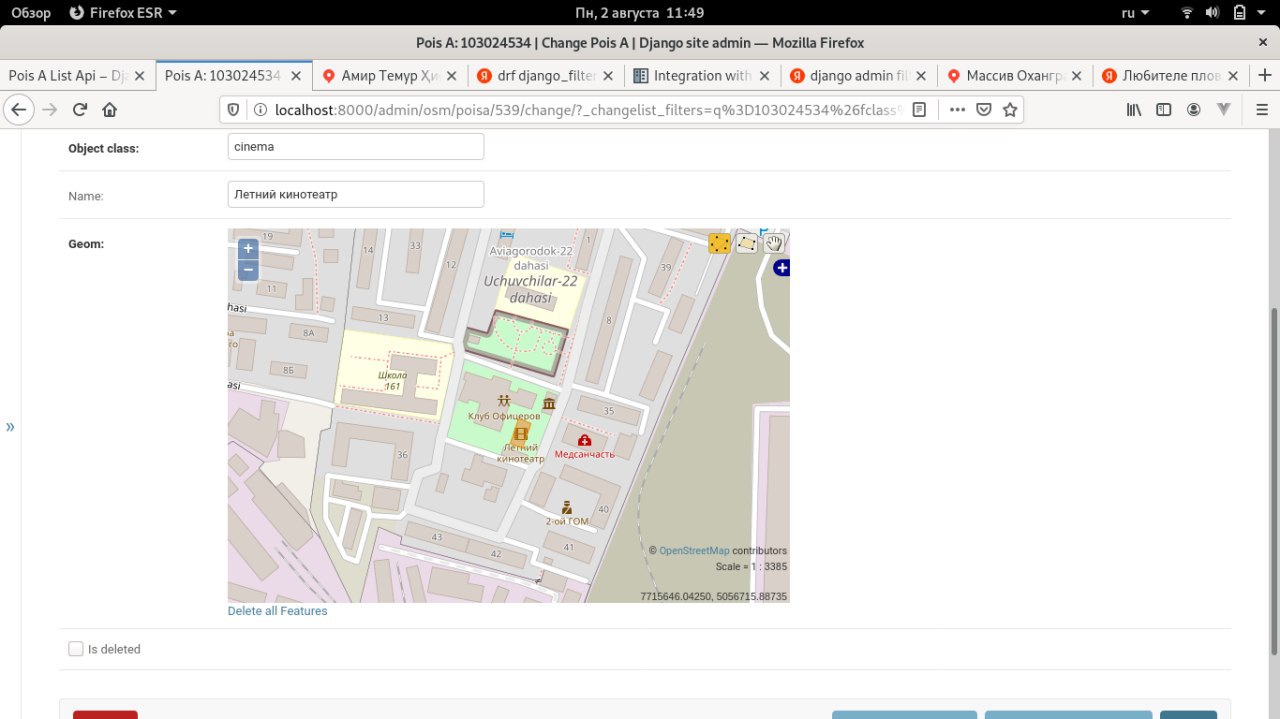
Task: Reload the current page
Action: (80, 109)
